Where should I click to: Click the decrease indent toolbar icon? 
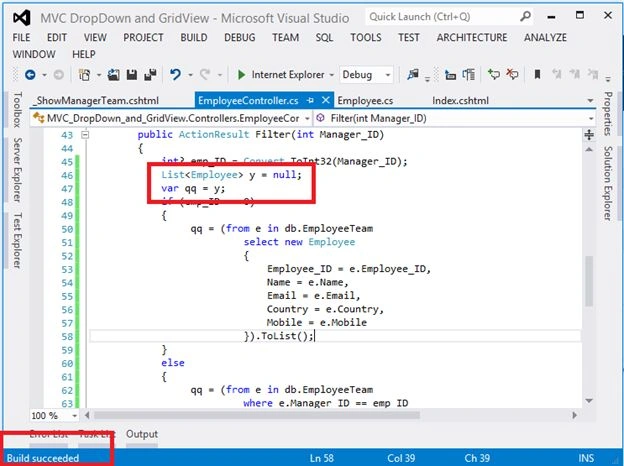(450, 74)
